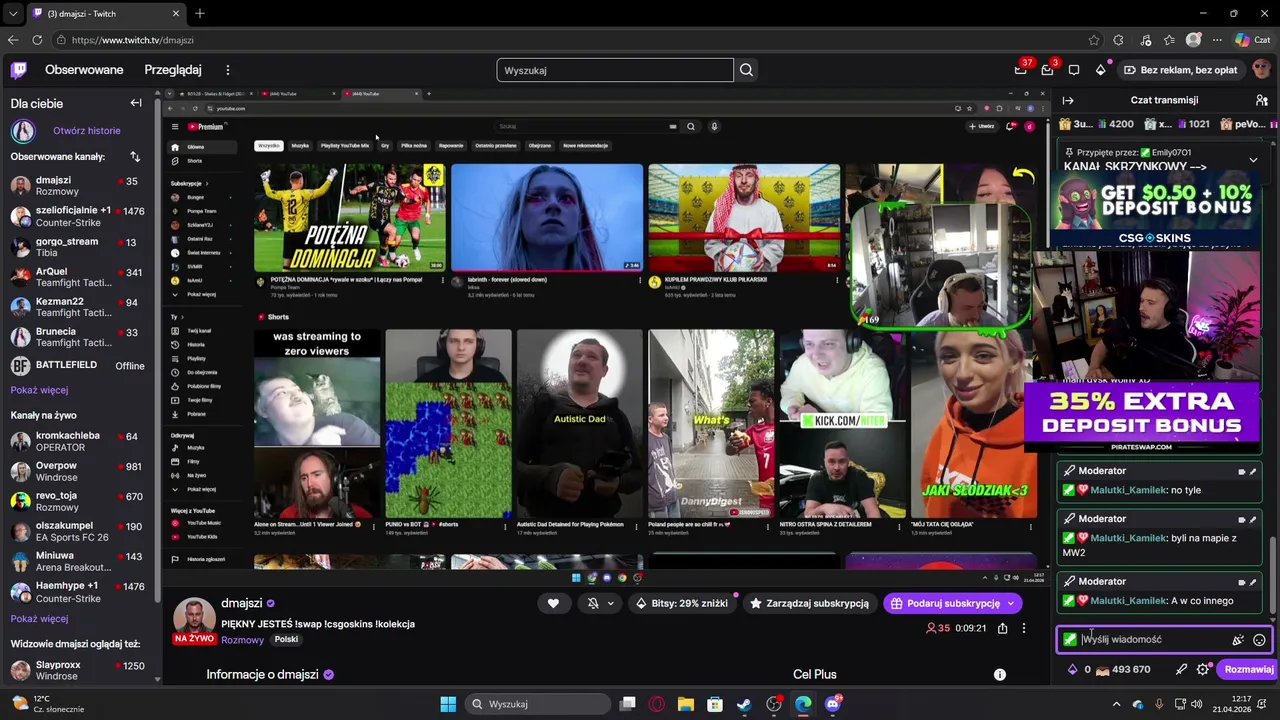Collapse the Dla ciebie sidebar
1280x720 pixels.
136,103
